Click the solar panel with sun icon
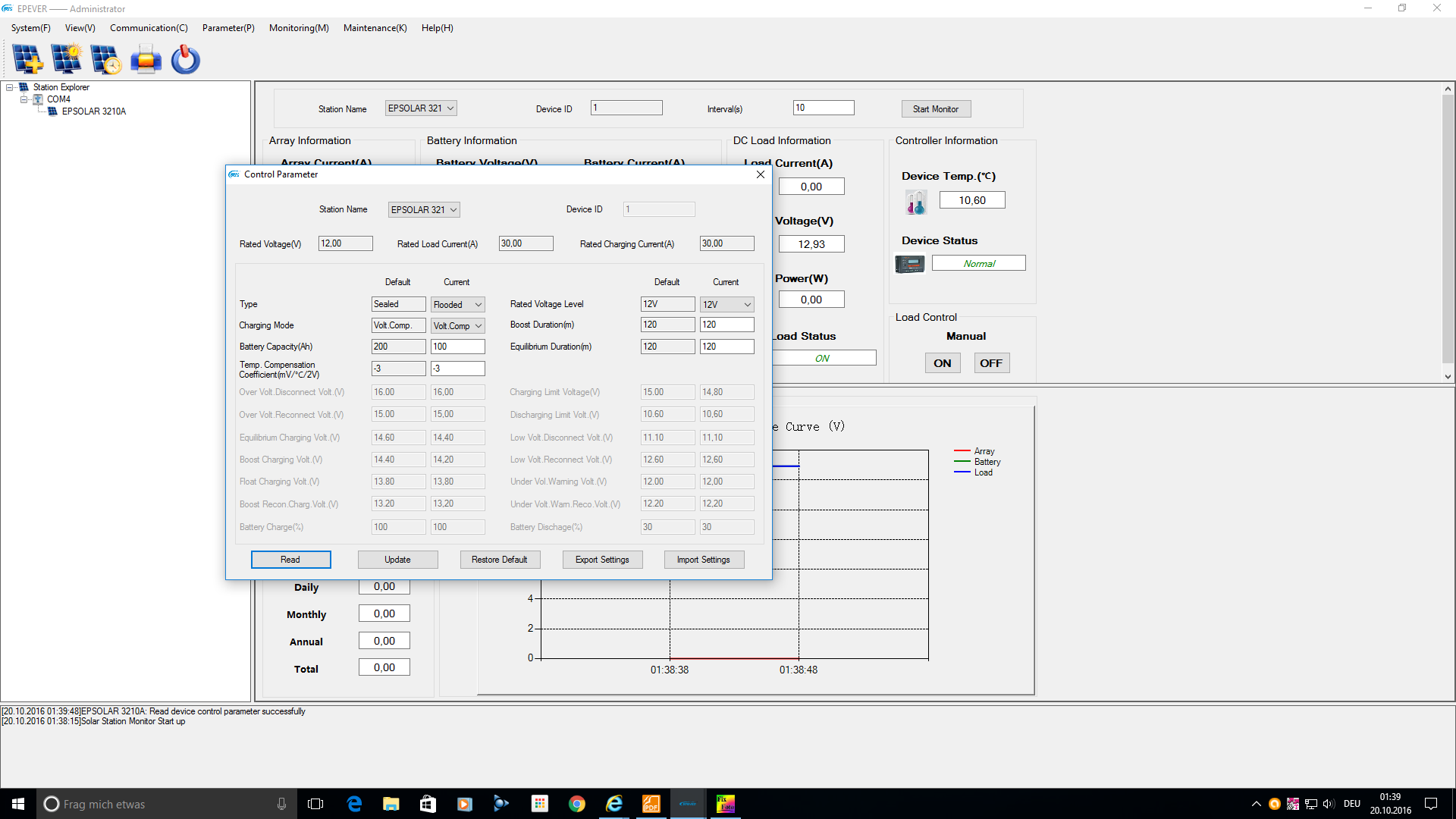 click(x=67, y=59)
